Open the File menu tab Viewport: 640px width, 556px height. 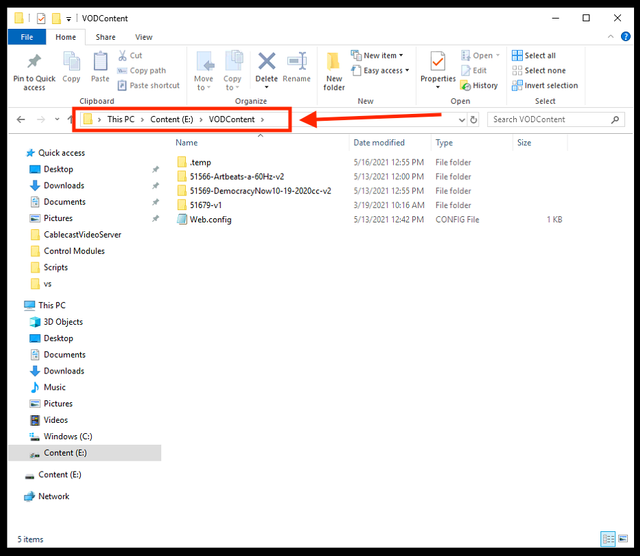click(x=27, y=37)
